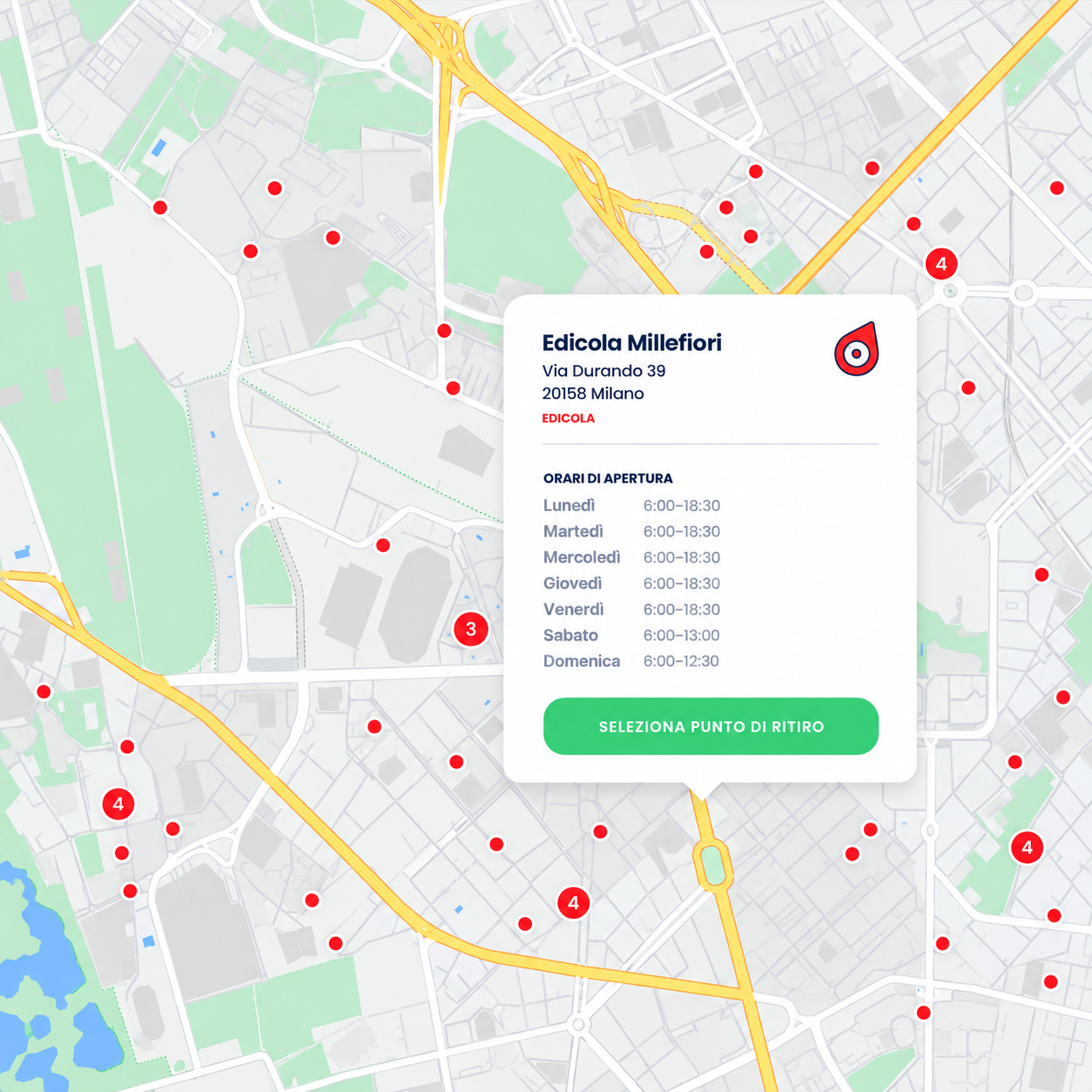Click the Edicola Millefiori title
Image resolution: width=1092 pixels, height=1092 pixels.
click(632, 342)
